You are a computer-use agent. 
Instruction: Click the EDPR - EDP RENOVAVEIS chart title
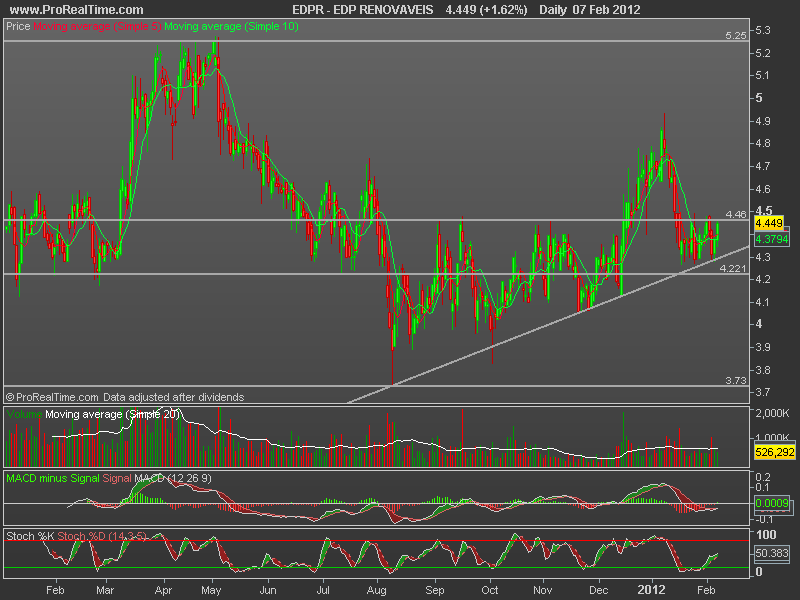coord(363,10)
